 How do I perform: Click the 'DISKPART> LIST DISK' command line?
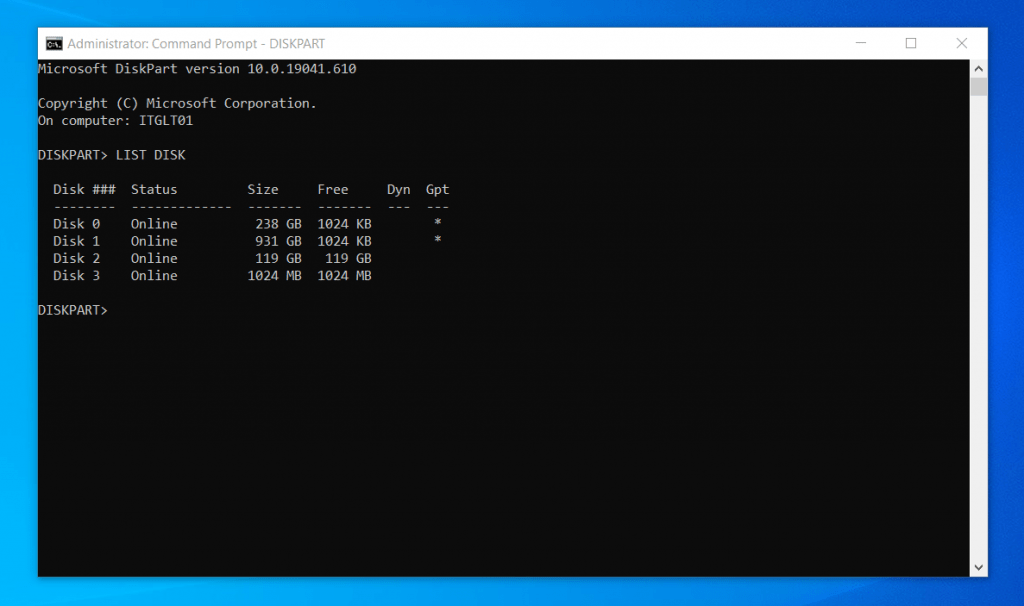click(112, 155)
